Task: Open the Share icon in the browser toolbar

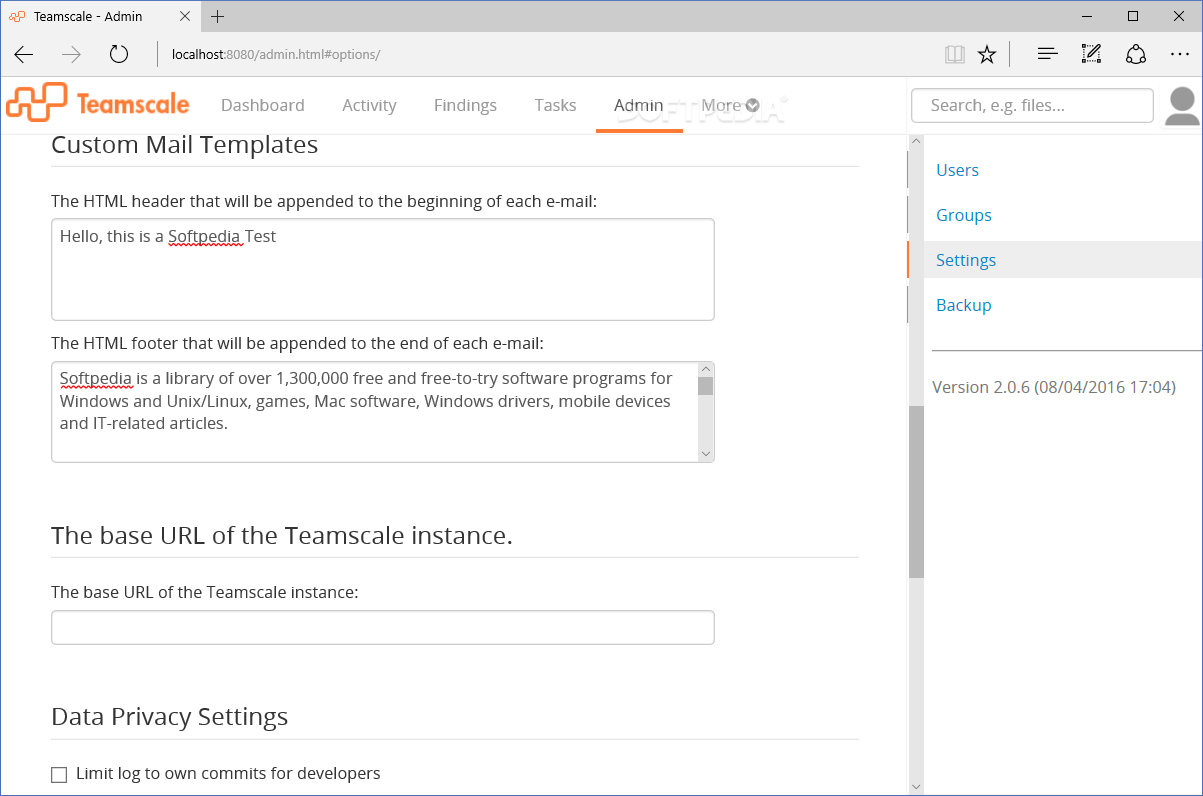Action: click(x=1136, y=54)
